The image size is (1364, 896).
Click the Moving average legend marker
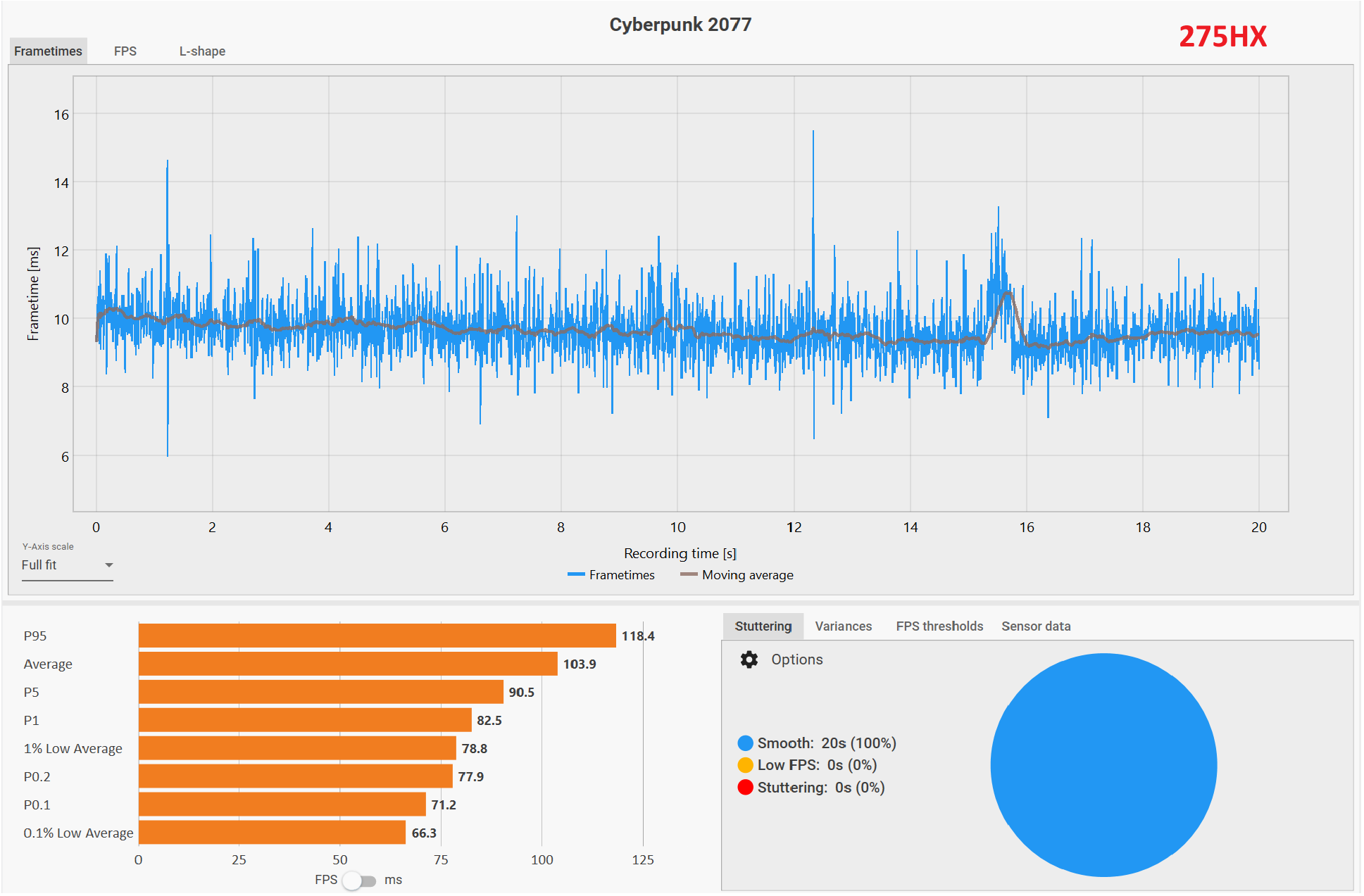[x=689, y=575]
